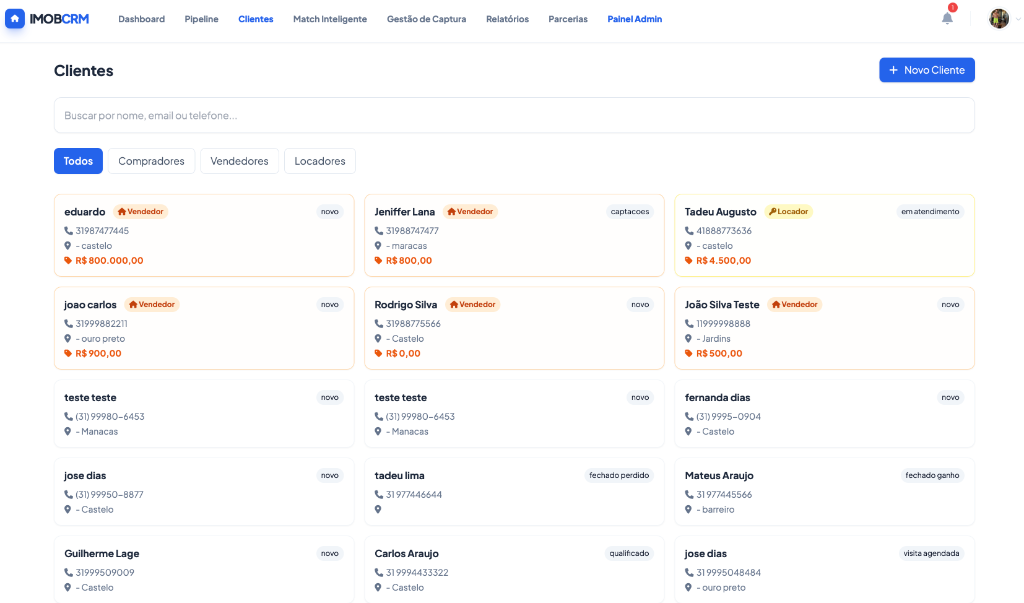
Task: Switch to the Relatórios section
Action: (x=507, y=19)
